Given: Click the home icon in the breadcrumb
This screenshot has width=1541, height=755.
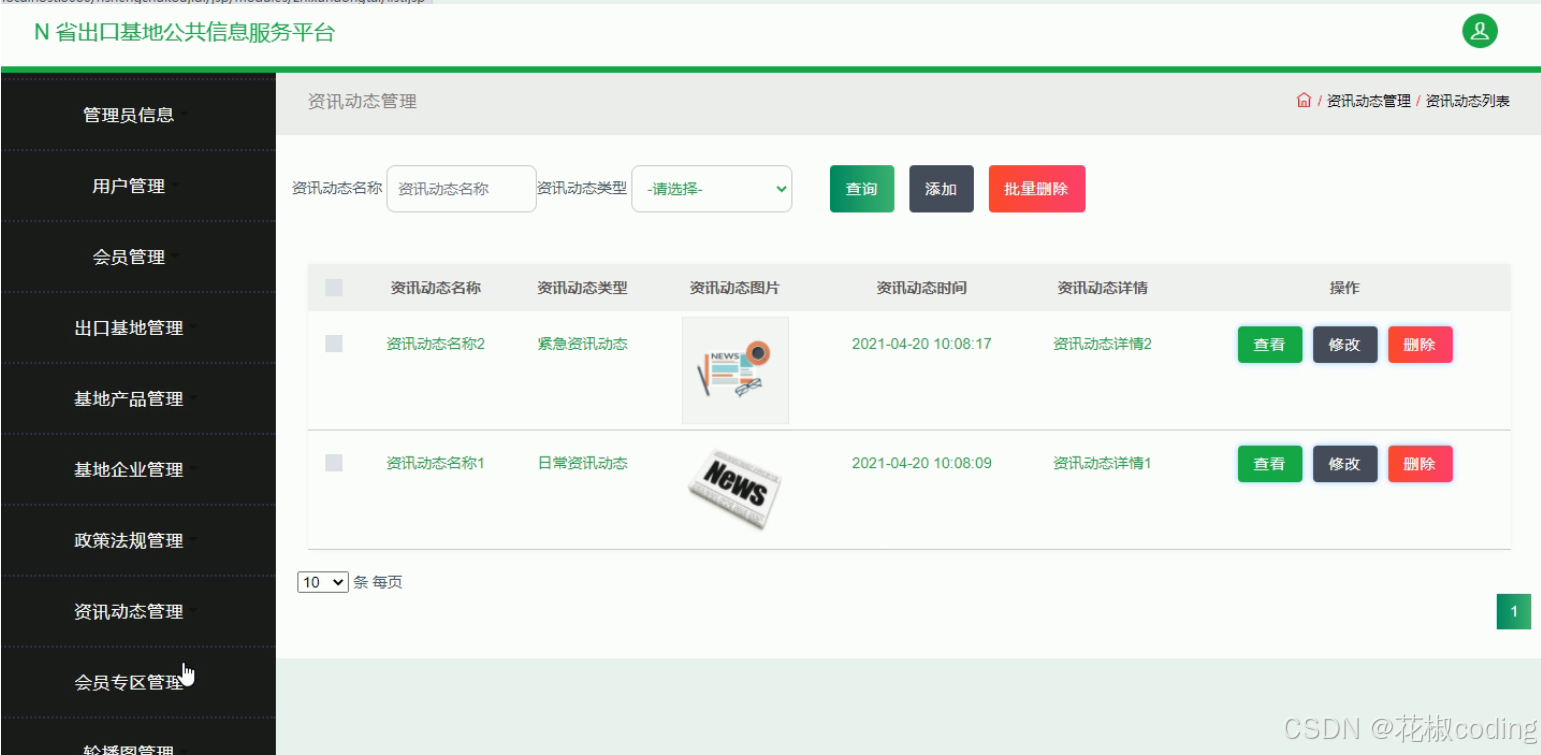Looking at the screenshot, I should (x=1303, y=100).
